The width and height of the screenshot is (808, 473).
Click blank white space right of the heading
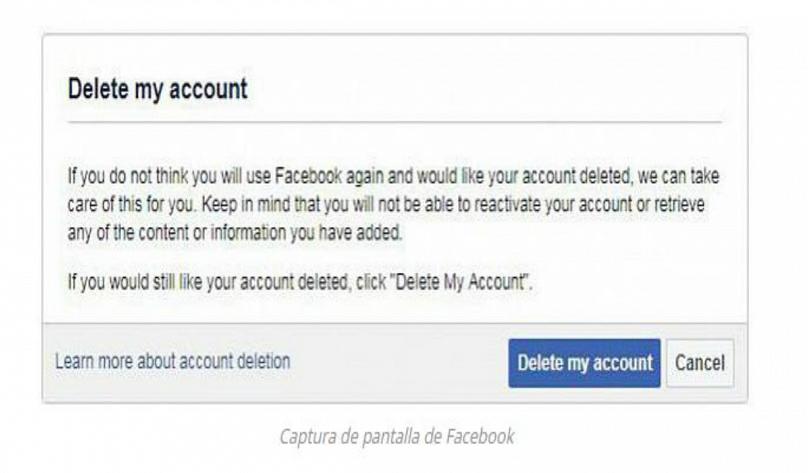pos(484,89)
